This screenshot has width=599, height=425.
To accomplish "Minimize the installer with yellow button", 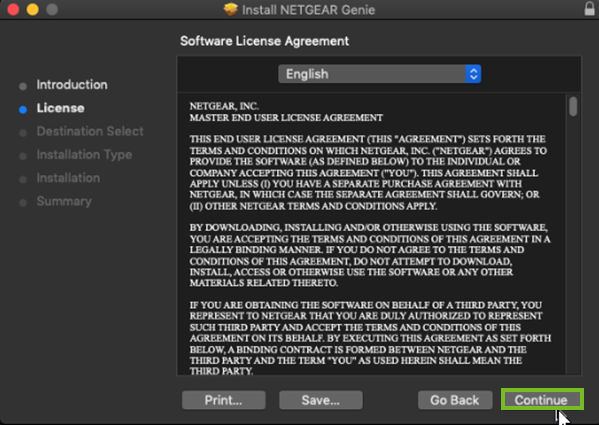I will tap(33, 9).
